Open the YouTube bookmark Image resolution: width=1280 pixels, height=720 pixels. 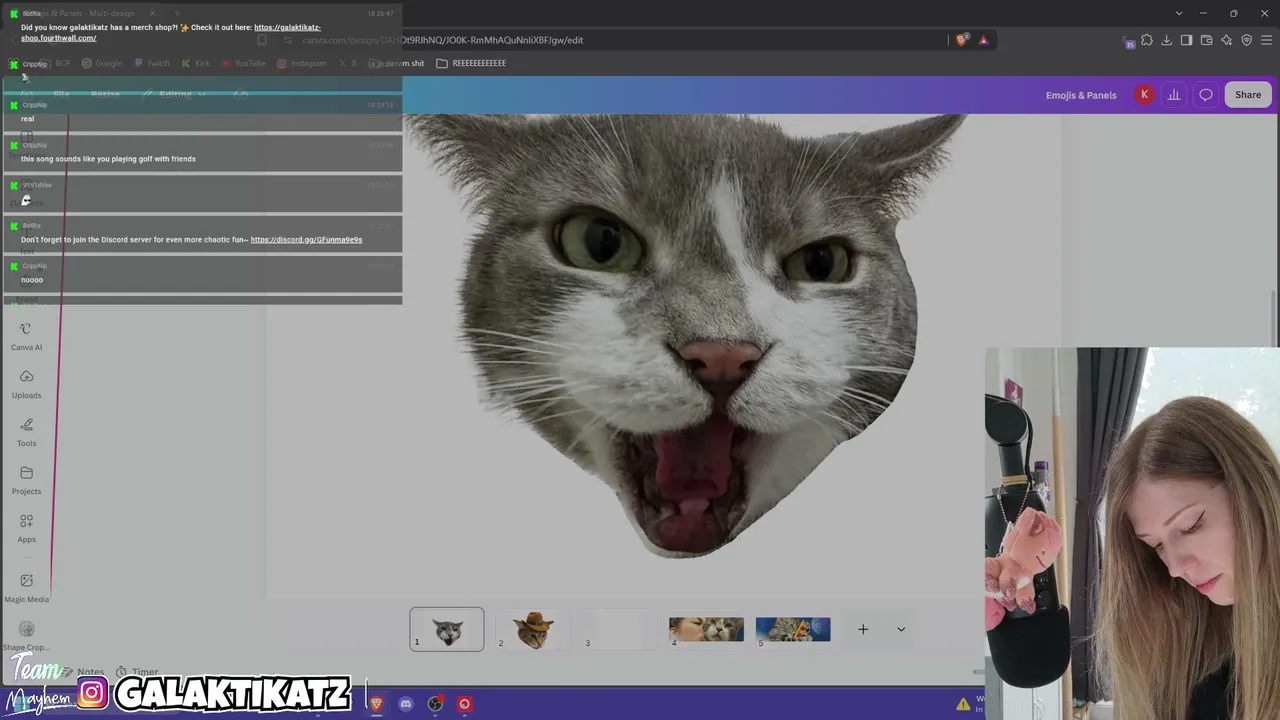click(x=243, y=63)
